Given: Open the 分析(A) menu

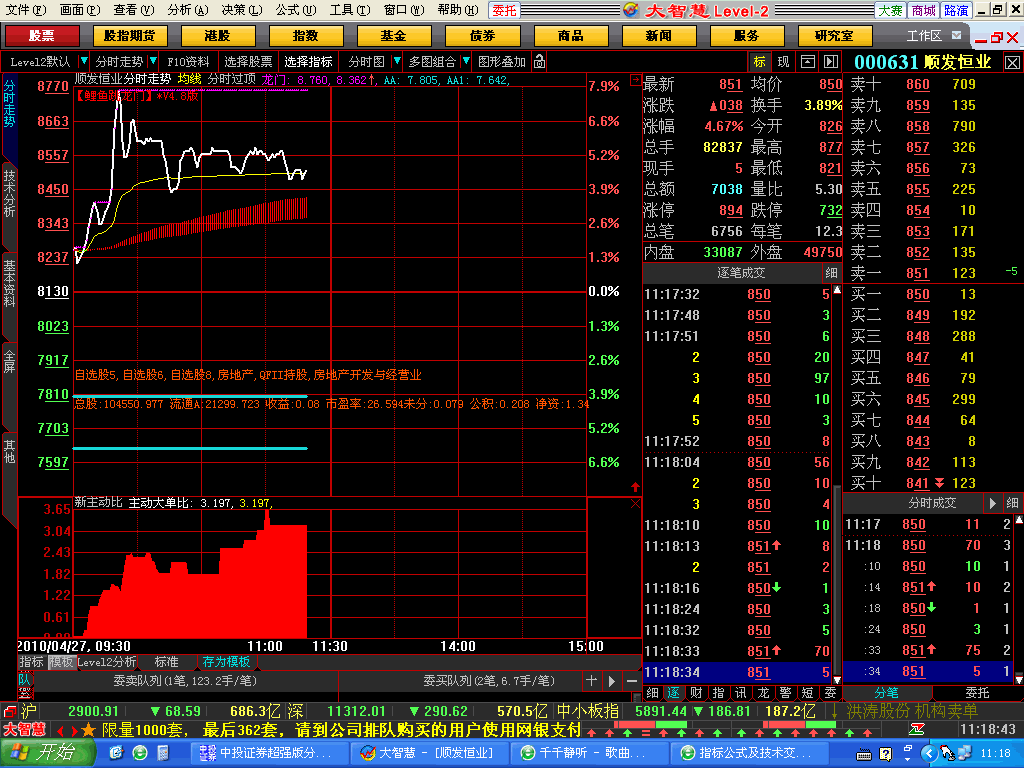Looking at the screenshot, I should click(x=187, y=10).
